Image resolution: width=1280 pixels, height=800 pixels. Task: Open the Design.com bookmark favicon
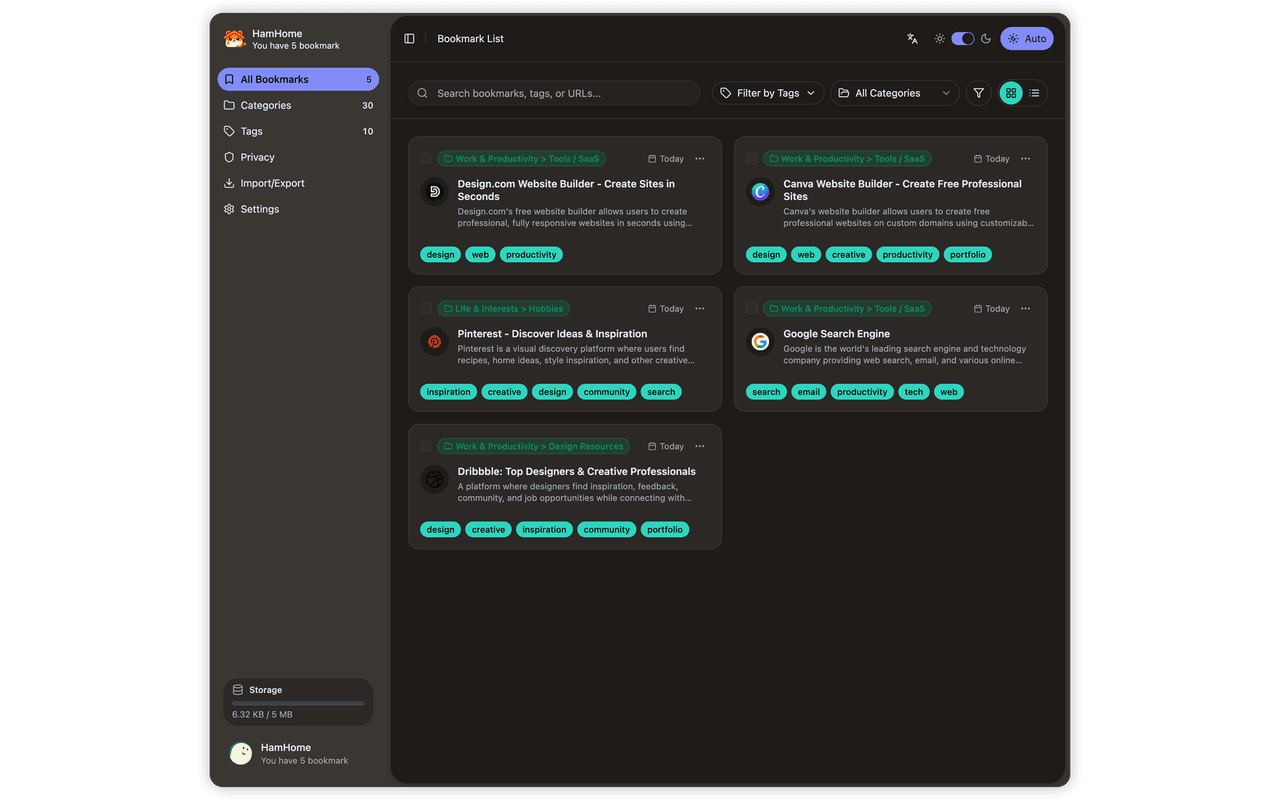434,191
